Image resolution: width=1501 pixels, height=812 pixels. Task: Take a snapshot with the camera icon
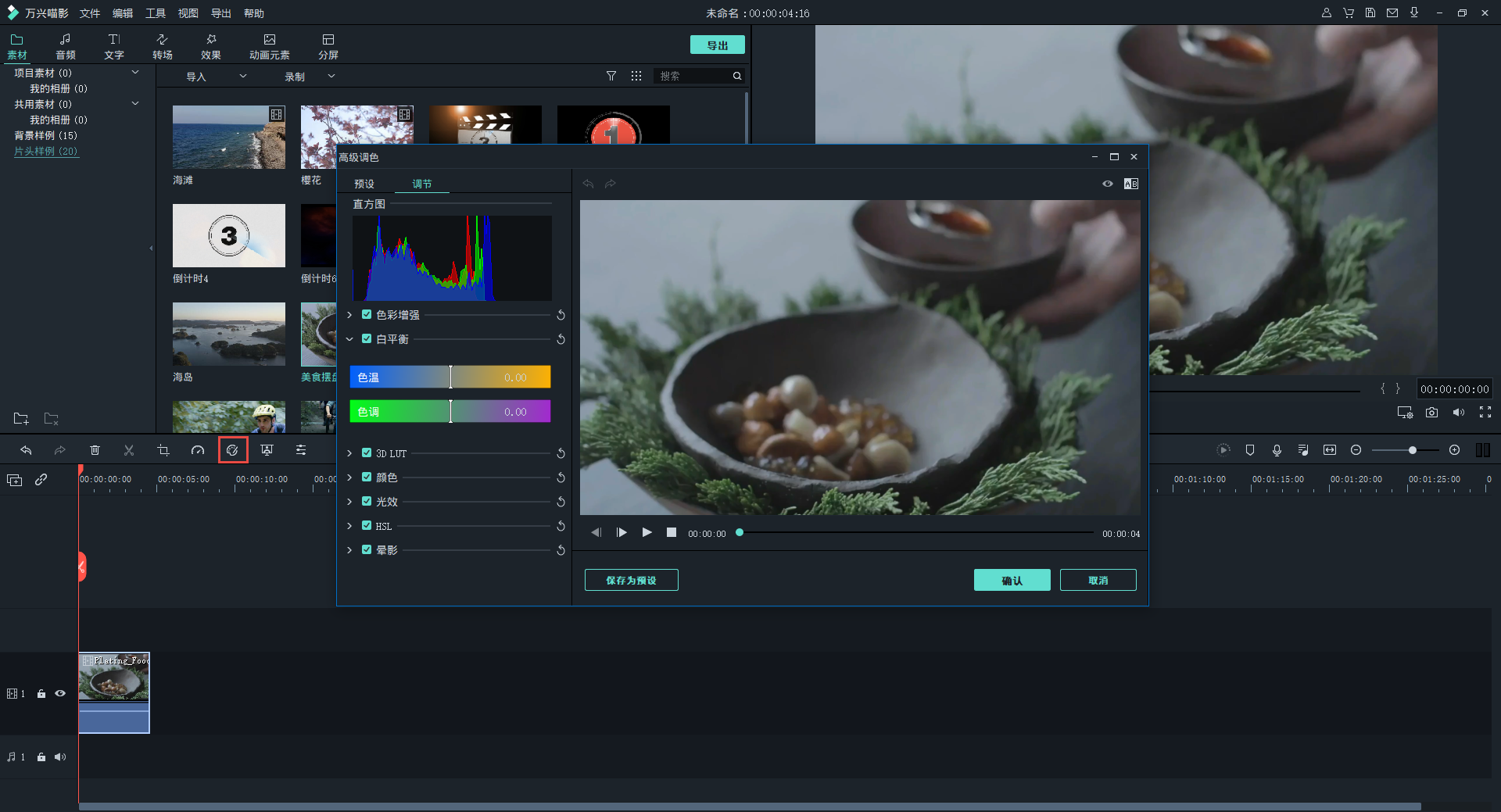pos(1431,413)
